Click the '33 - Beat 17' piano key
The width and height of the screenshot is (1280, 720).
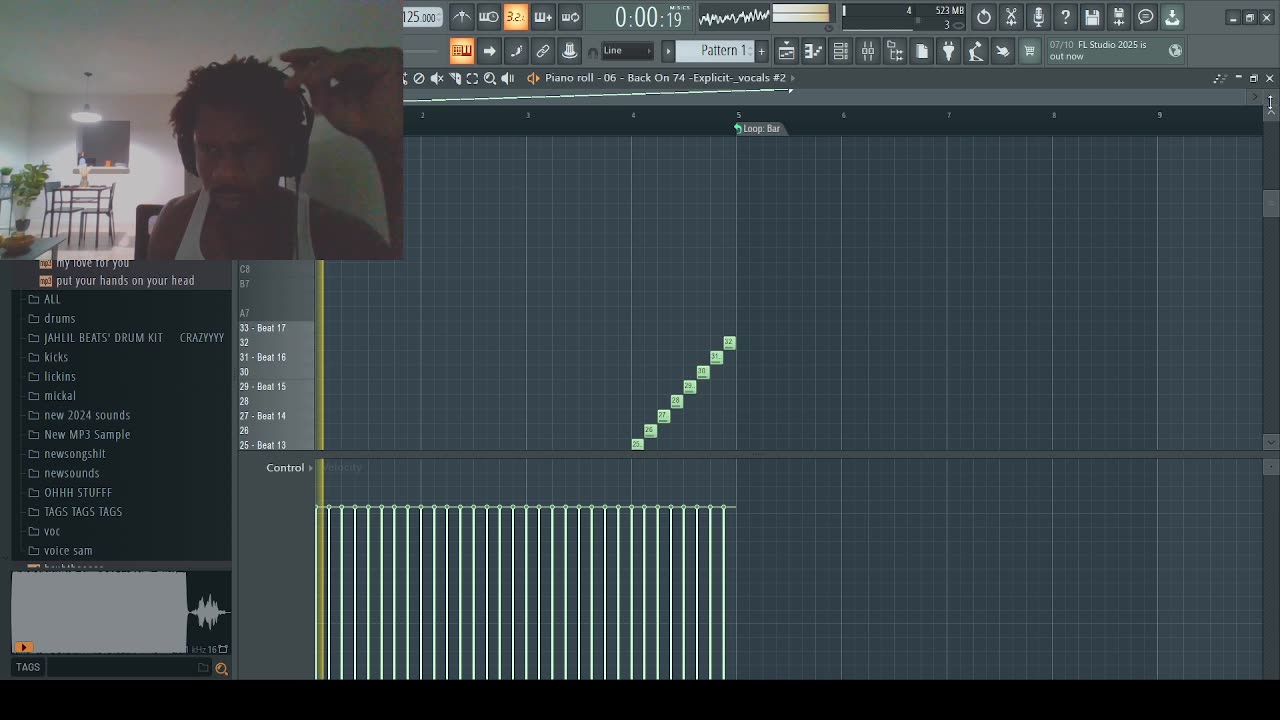click(x=277, y=328)
